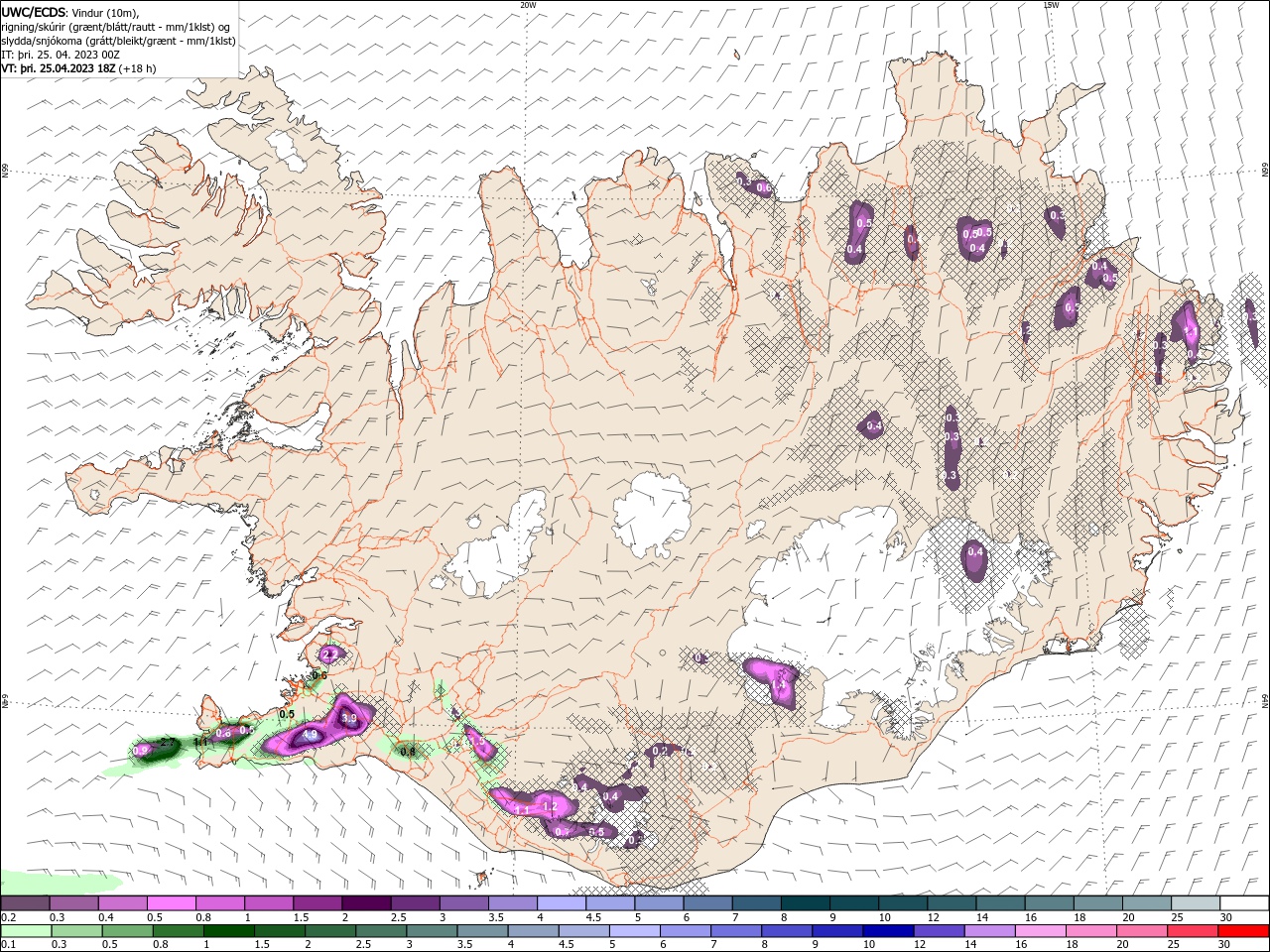Pick the palest green 0.1 swatch, lower bar
1270x952 pixels.
click(x=25, y=931)
